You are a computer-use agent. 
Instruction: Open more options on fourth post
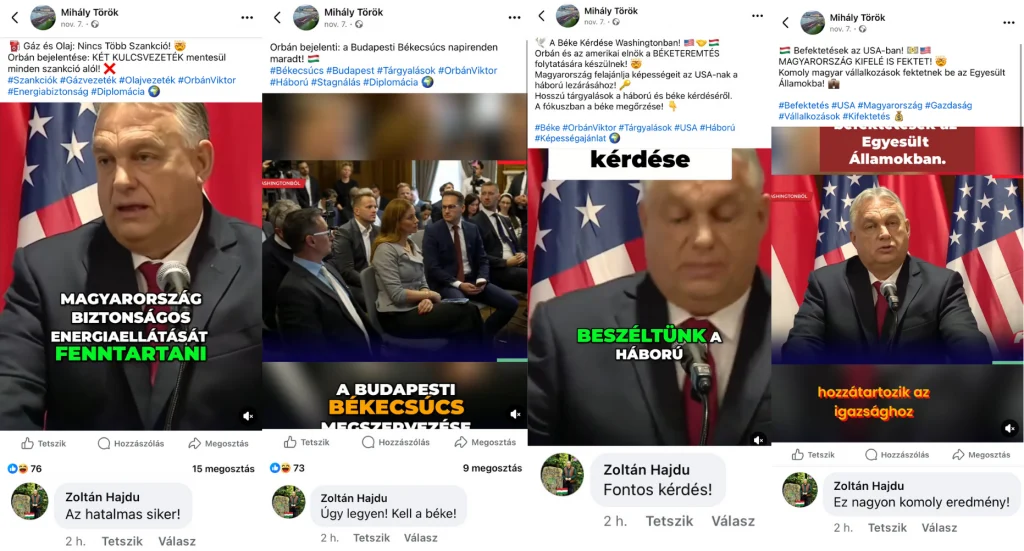(x=1008, y=23)
